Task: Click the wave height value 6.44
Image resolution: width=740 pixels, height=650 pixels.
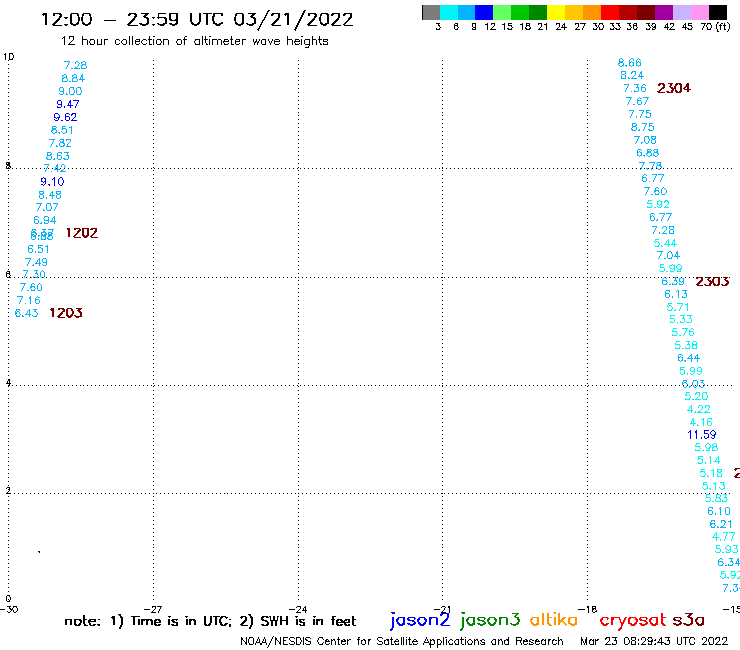Action: pyautogui.click(x=689, y=358)
